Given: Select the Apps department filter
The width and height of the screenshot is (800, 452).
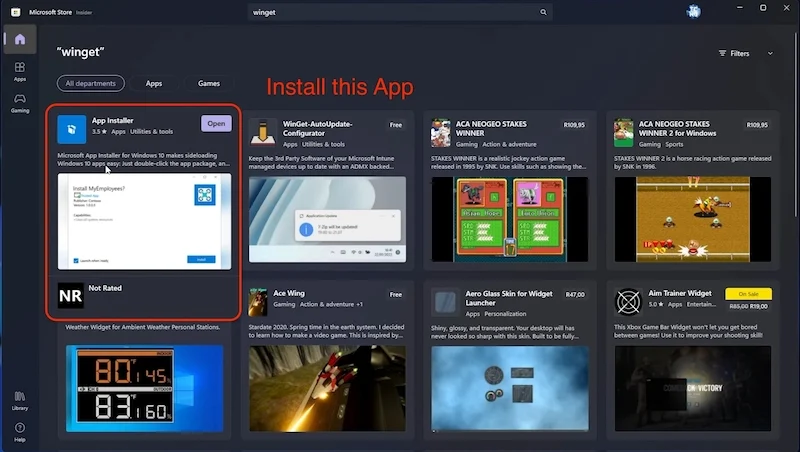Looking at the screenshot, I should click(x=154, y=83).
